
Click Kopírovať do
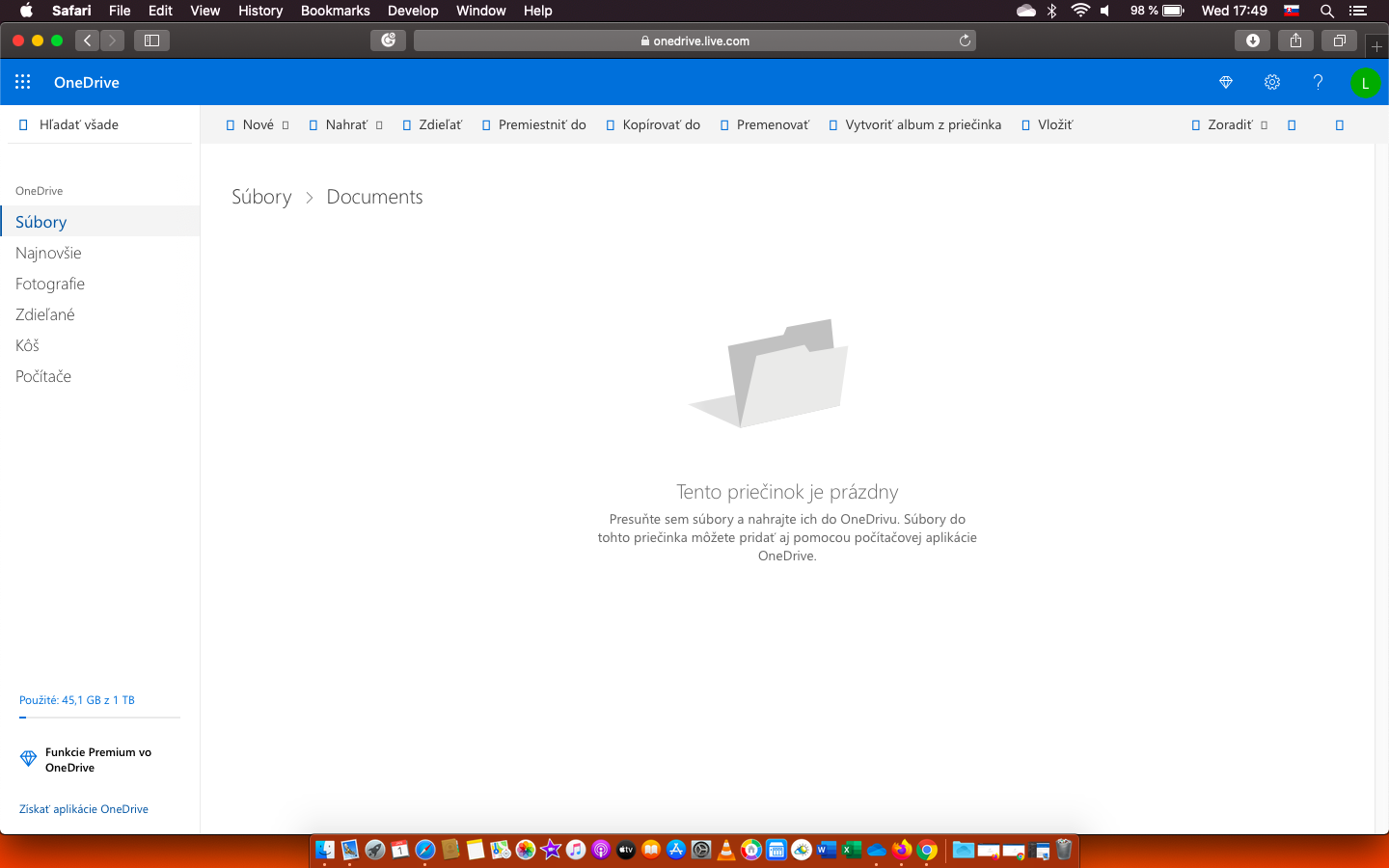pos(653,124)
